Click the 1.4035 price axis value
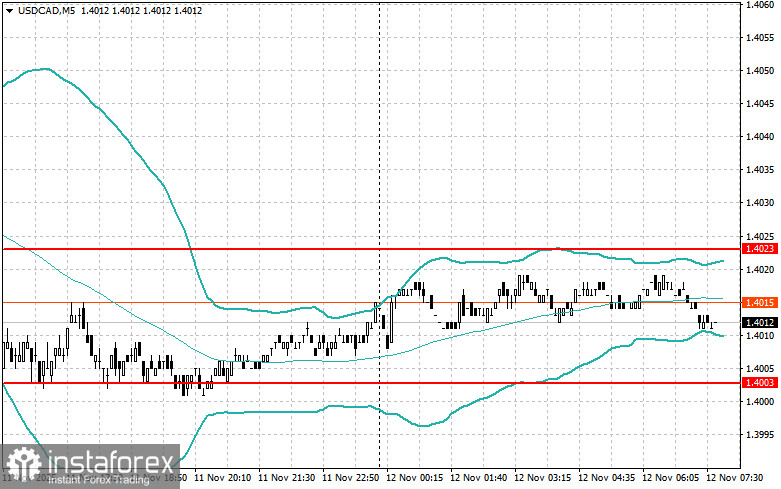Screen dimensions: 781x489 (x=760, y=170)
